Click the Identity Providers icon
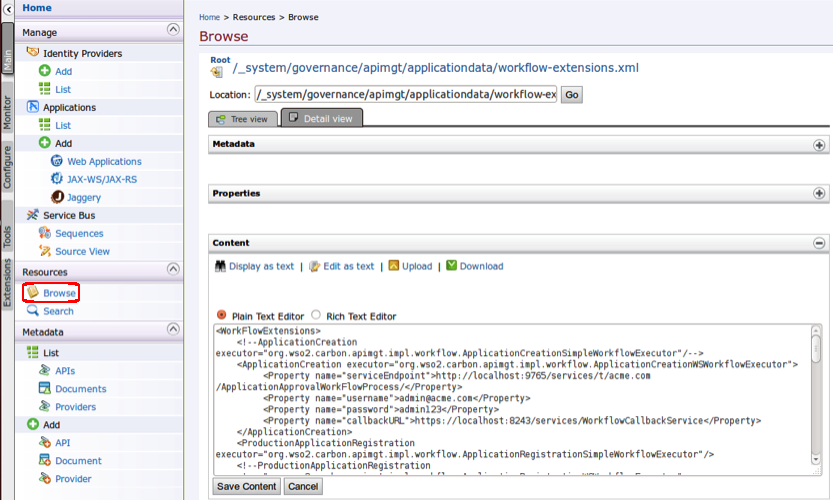 pos(33,53)
